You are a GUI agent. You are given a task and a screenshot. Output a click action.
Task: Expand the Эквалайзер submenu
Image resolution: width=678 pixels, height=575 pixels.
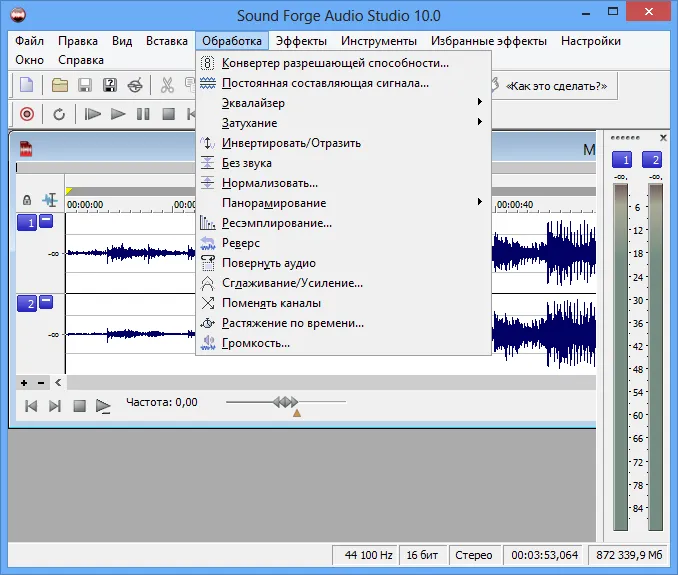[343, 103]
